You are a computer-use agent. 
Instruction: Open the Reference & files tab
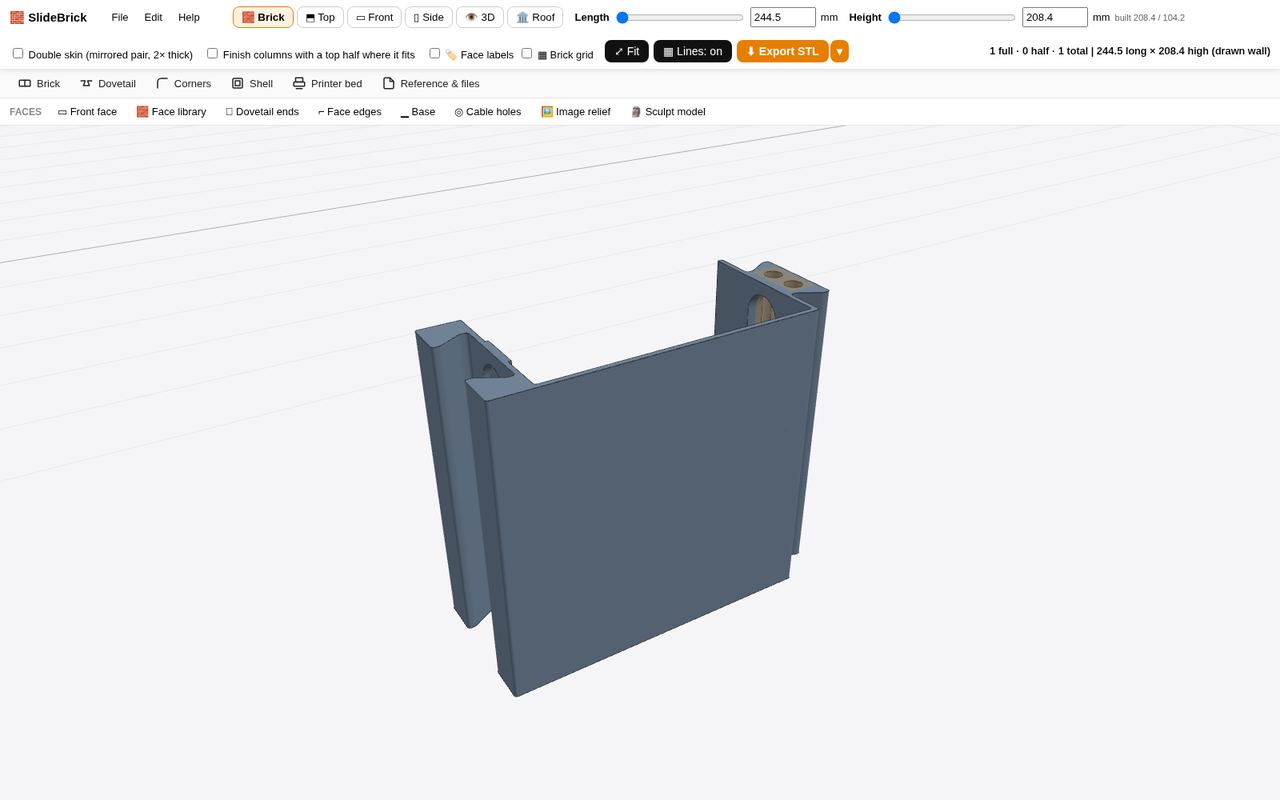[431, 83]
